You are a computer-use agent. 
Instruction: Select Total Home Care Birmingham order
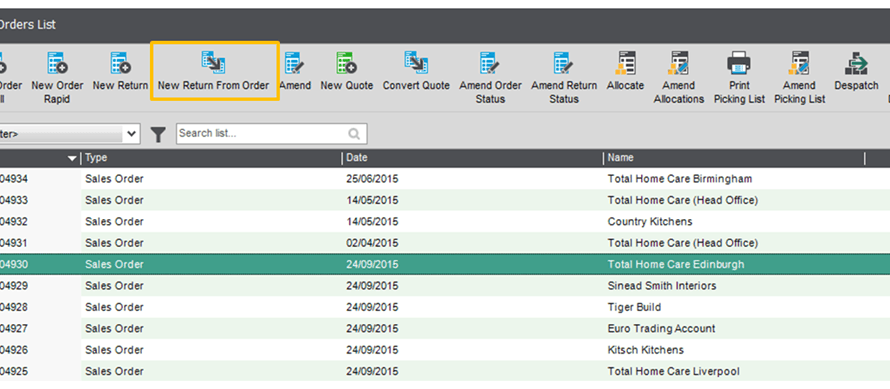(x=445, y=179)
